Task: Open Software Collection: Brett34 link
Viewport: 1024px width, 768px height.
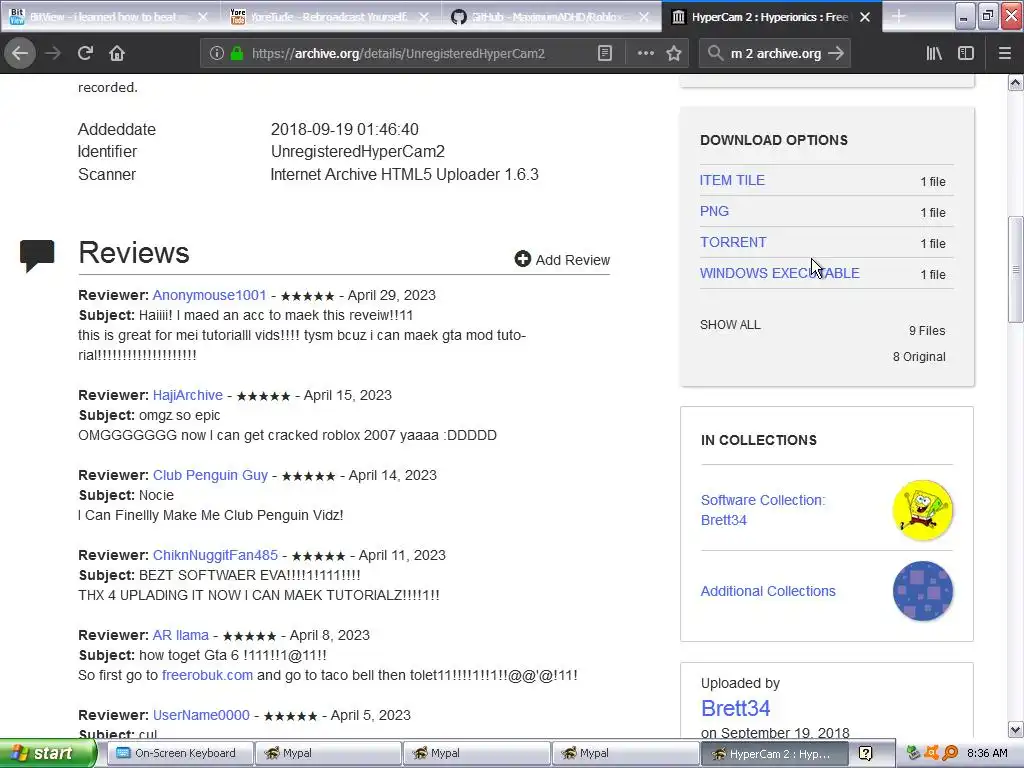Action: pos(763,510)
